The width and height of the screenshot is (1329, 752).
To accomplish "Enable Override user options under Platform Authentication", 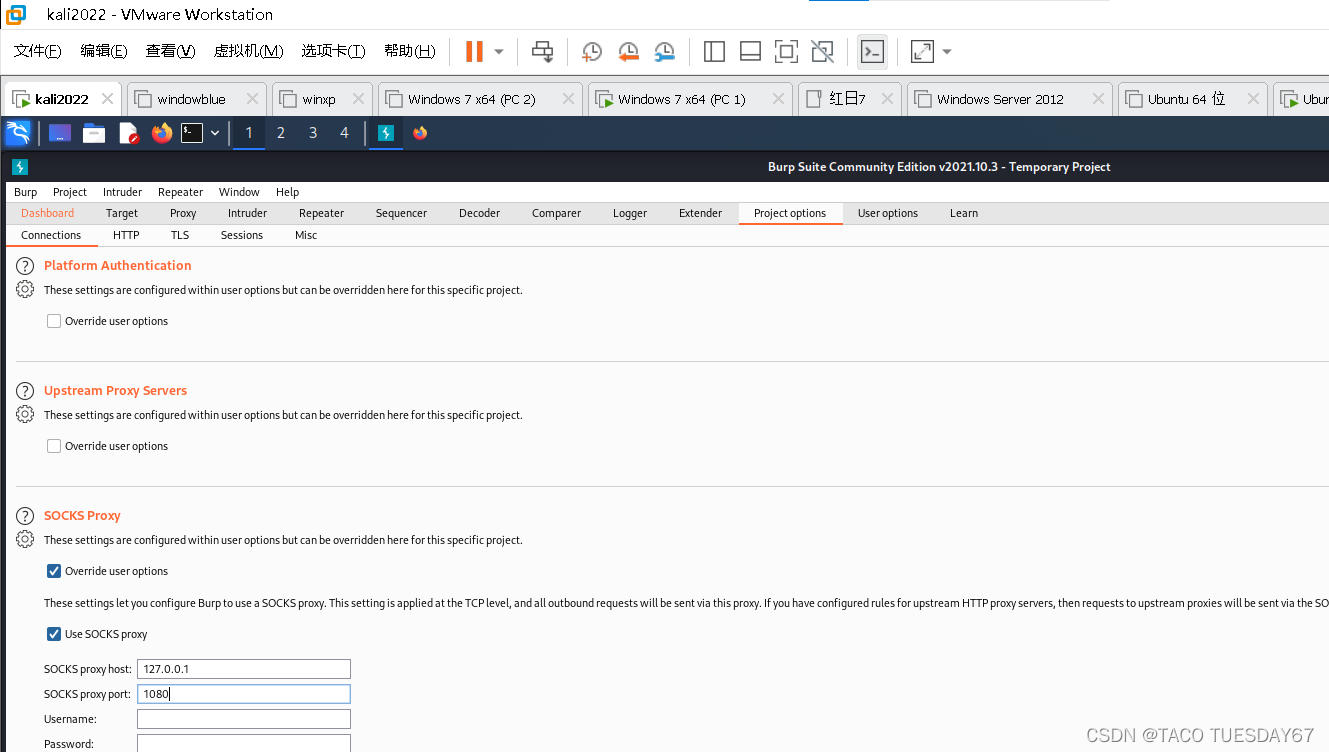I will pos(54,321).
